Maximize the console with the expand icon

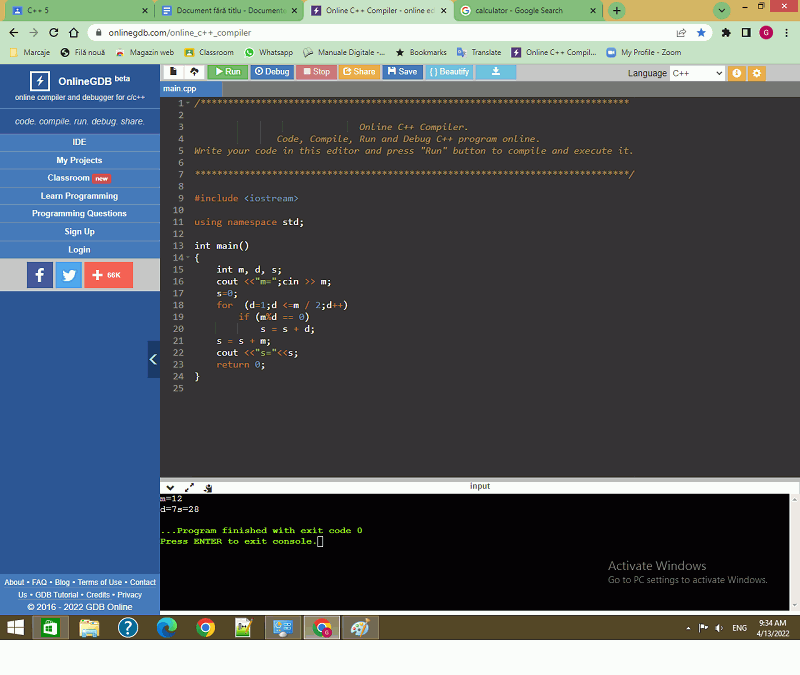[190, 488]
